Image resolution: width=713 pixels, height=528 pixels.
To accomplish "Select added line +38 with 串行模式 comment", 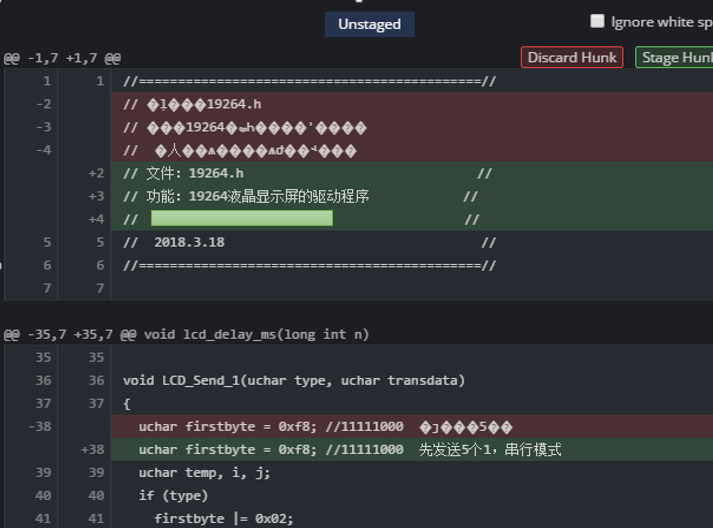I will (350, 450).
